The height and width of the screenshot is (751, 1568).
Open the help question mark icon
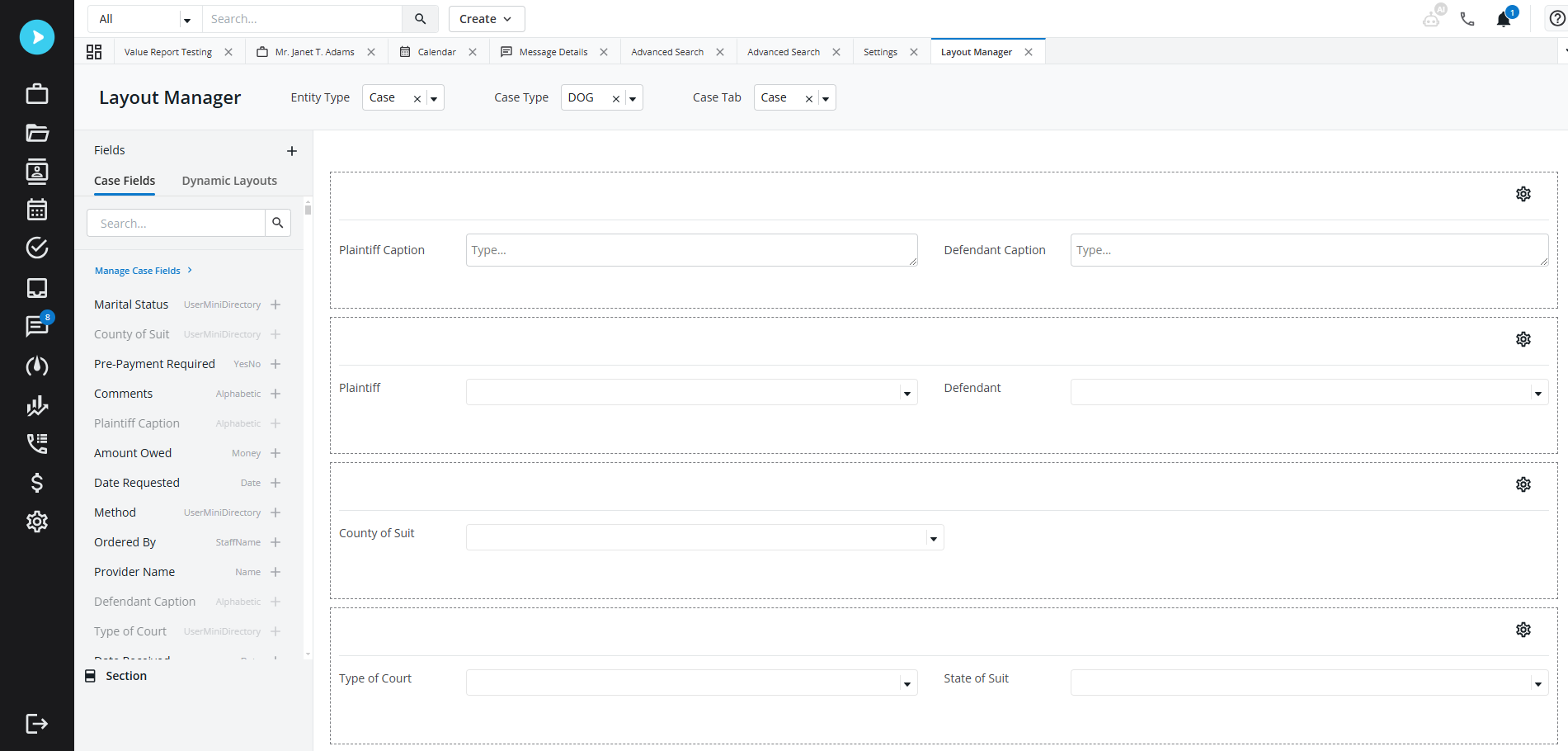1557,19
